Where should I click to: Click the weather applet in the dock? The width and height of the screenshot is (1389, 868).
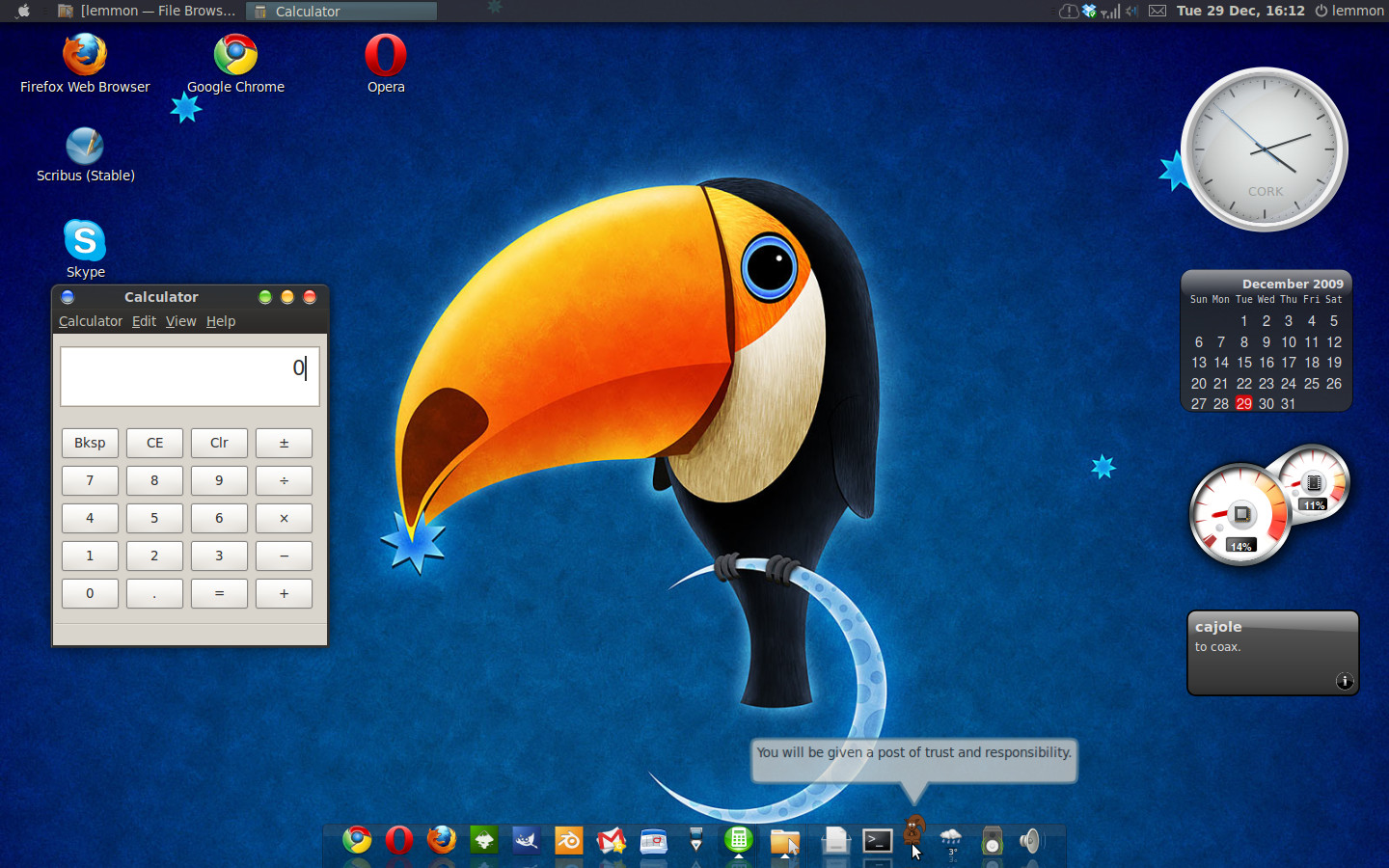pyautogui.click(x=951, y=841)
